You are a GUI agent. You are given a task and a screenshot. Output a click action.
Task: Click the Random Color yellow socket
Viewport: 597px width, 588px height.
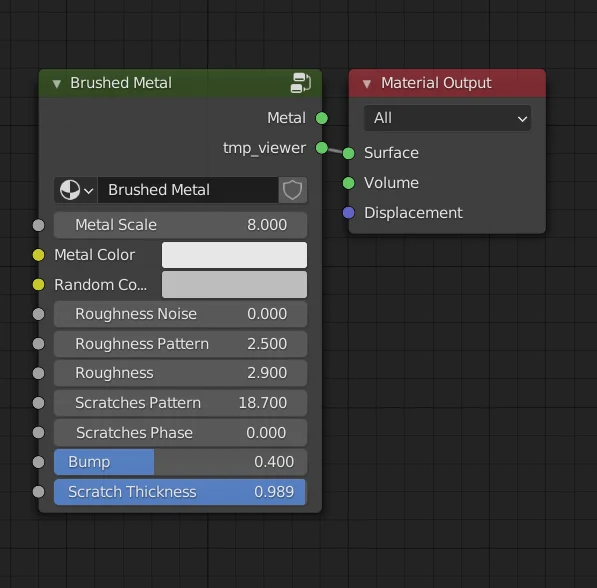tap(38, 284)
